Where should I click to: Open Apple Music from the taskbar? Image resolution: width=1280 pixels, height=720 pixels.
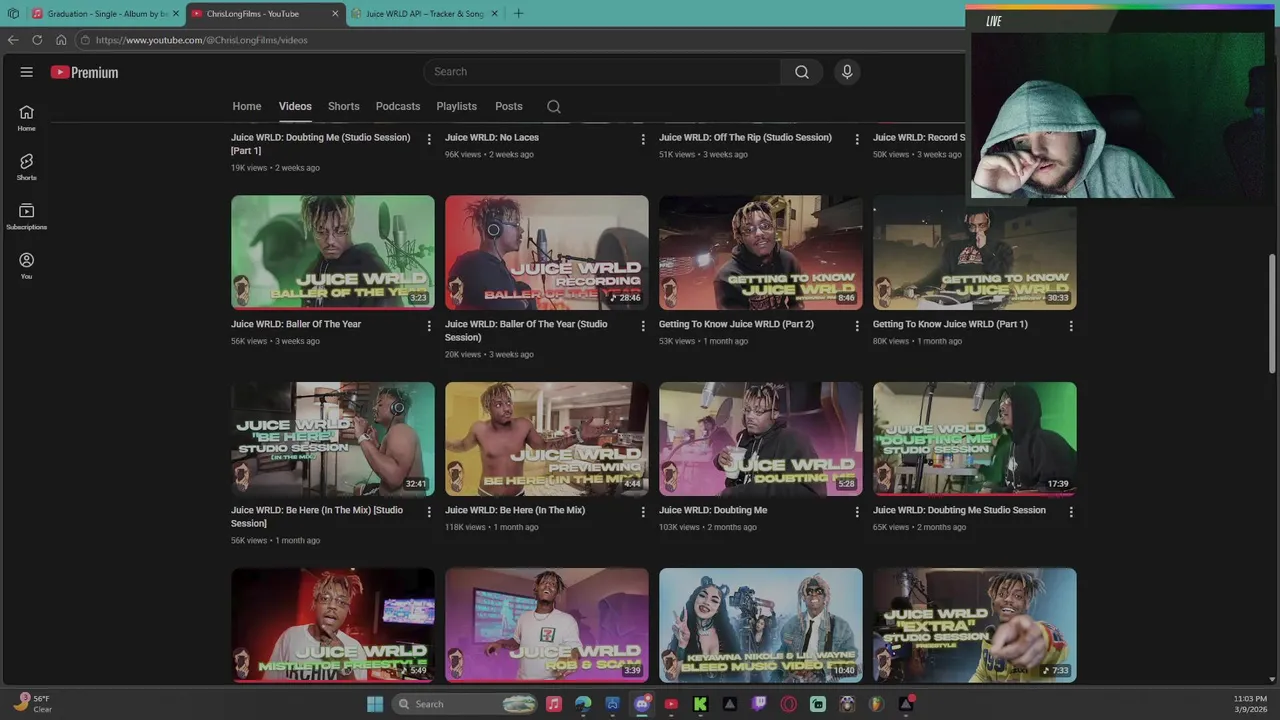pyautogui.click(x=554, y=704)
